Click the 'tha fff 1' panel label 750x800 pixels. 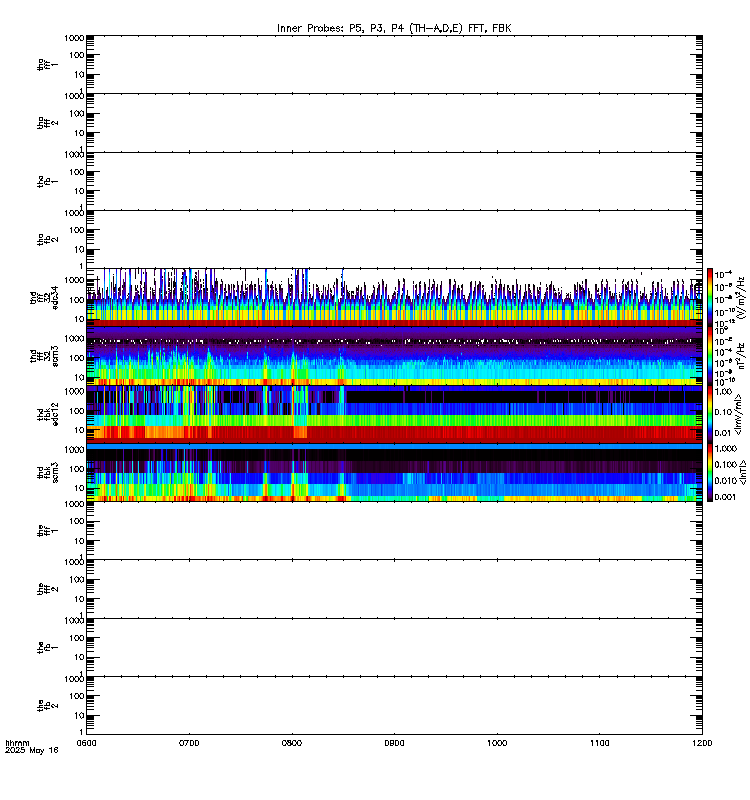click(47, 64)
